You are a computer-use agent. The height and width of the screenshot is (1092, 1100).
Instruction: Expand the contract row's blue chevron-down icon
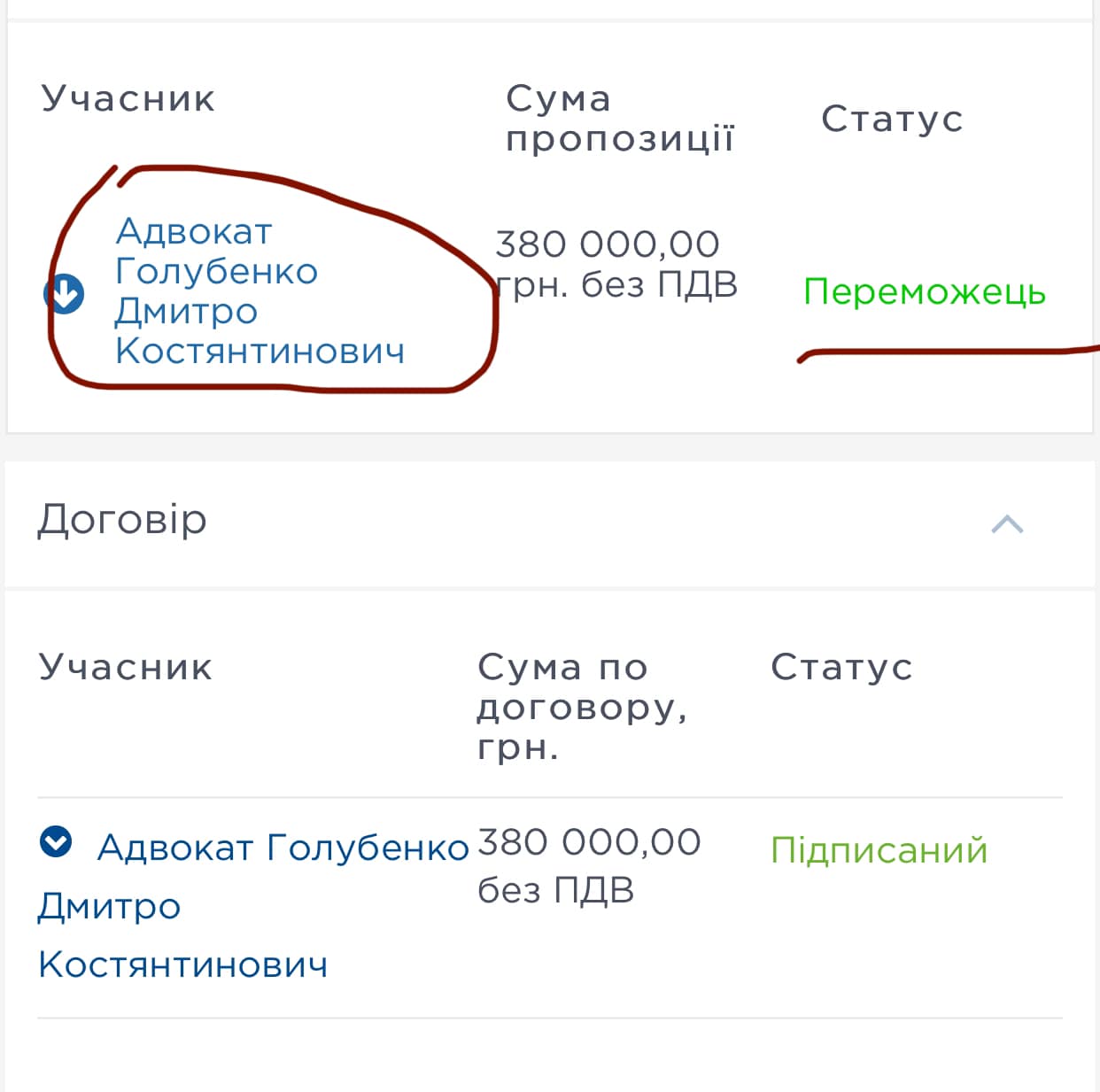click(x=56, y=841)
